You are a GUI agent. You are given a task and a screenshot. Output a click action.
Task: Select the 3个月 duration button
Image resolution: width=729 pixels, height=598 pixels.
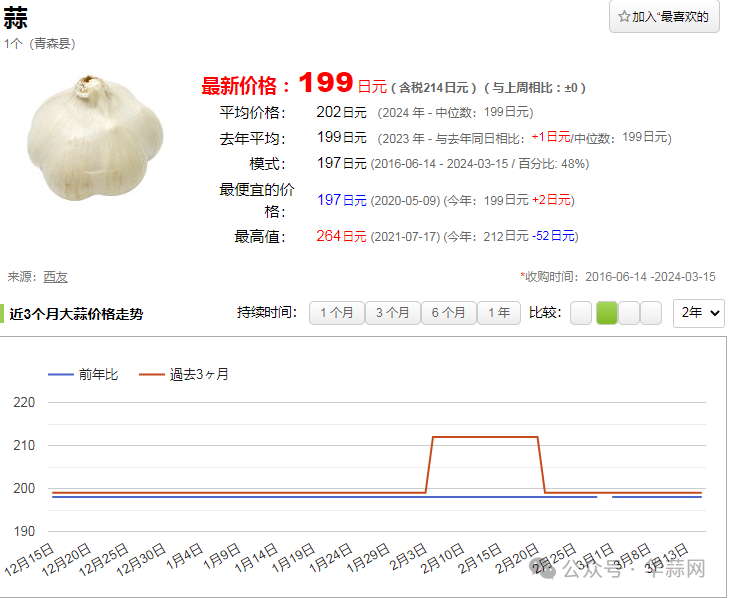click(393, 313)
